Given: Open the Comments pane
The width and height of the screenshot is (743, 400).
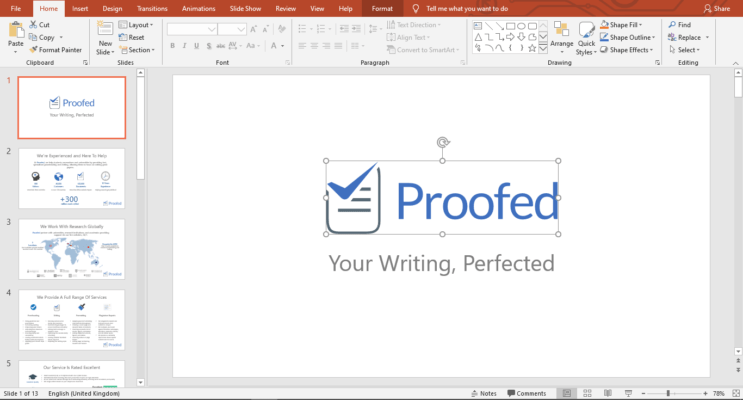Looking at the screenshot, I should click(526, 393).
